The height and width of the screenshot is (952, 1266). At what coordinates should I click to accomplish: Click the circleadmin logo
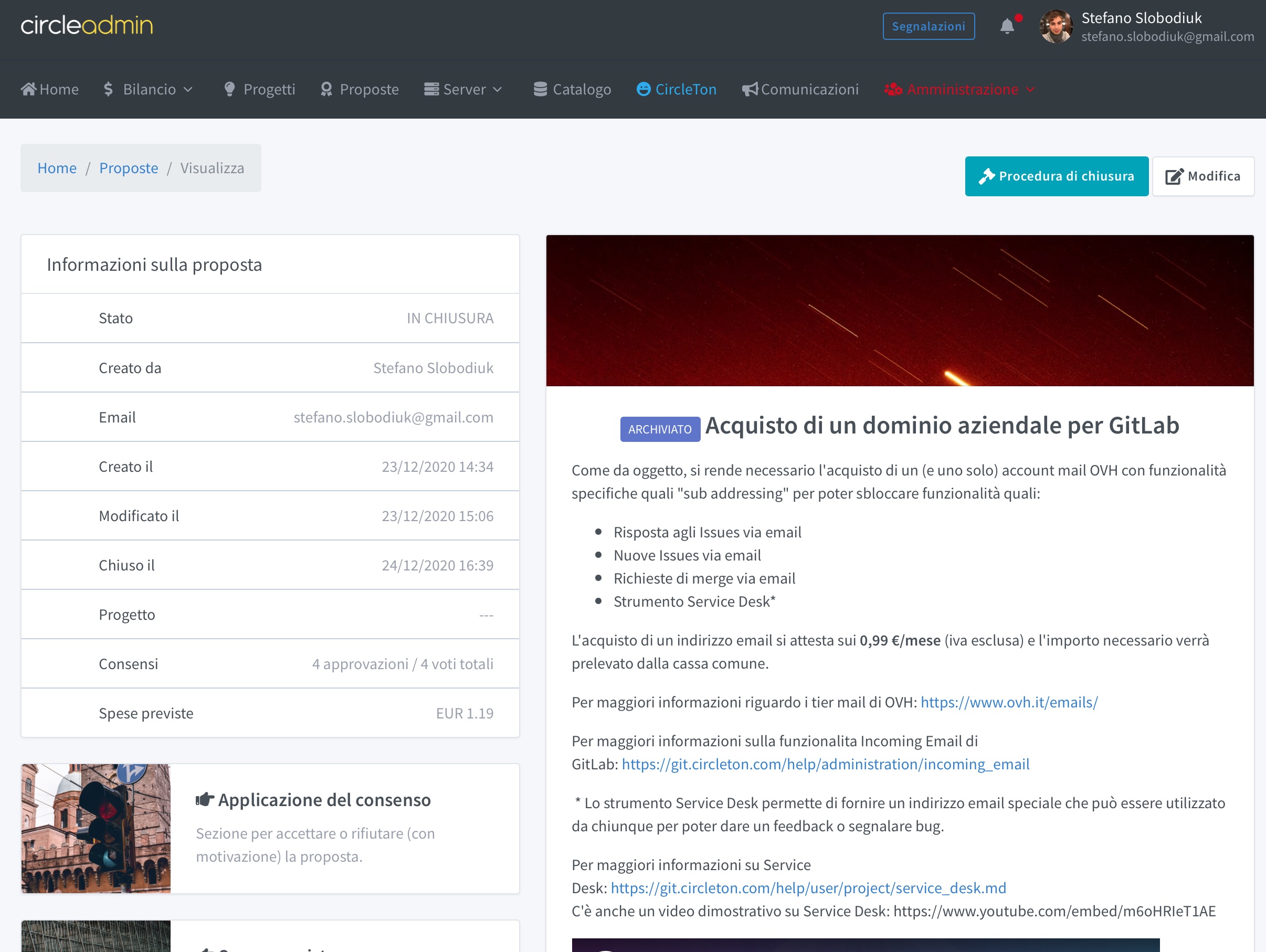coord(87,26)
